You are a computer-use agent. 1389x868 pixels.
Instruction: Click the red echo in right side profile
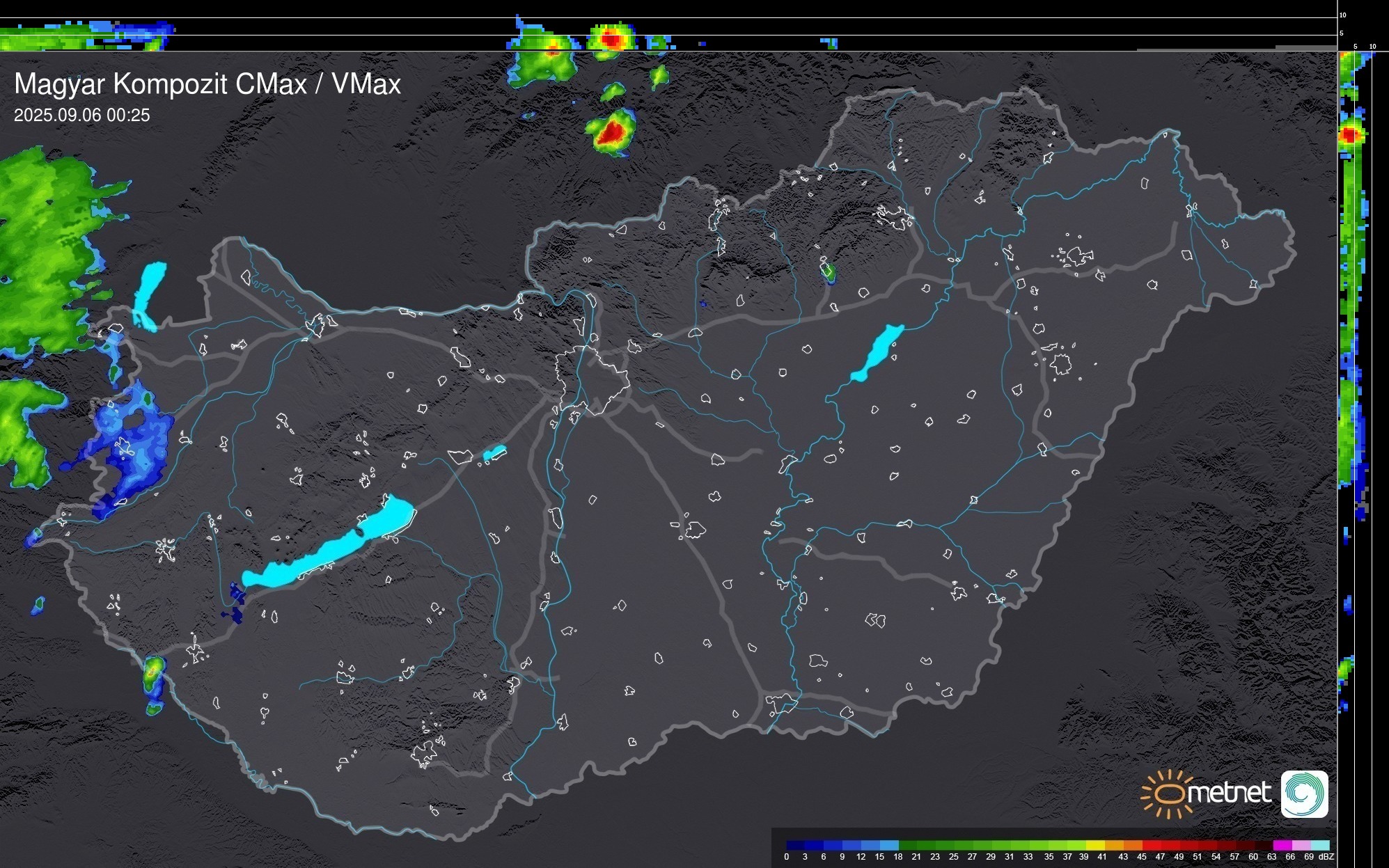[x=1350, y=135]
